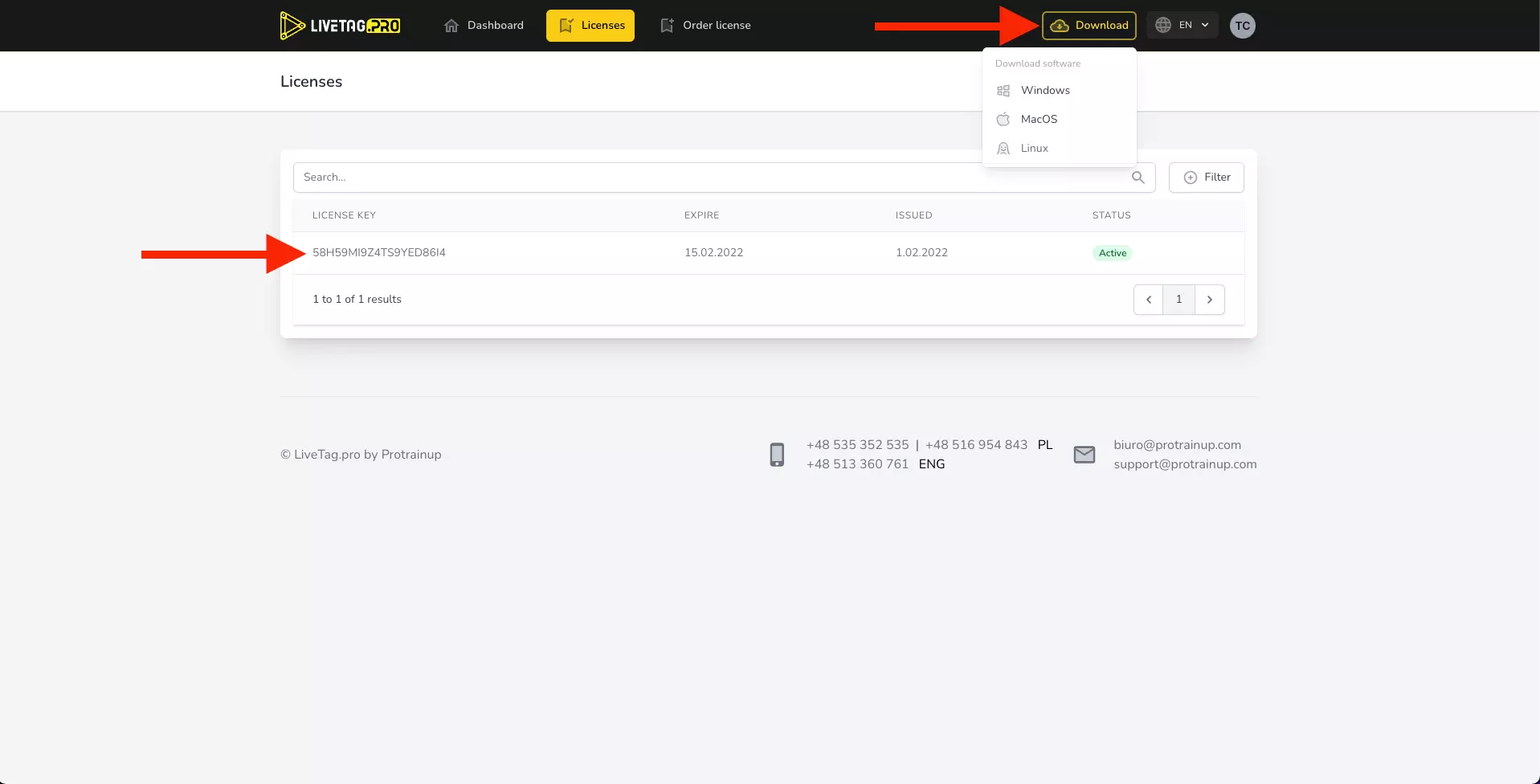This screenshot has height=784, width=1540.
Task: Toggle the Download software dropdown
Action: pyautogui.click(x=1089, y=26)
